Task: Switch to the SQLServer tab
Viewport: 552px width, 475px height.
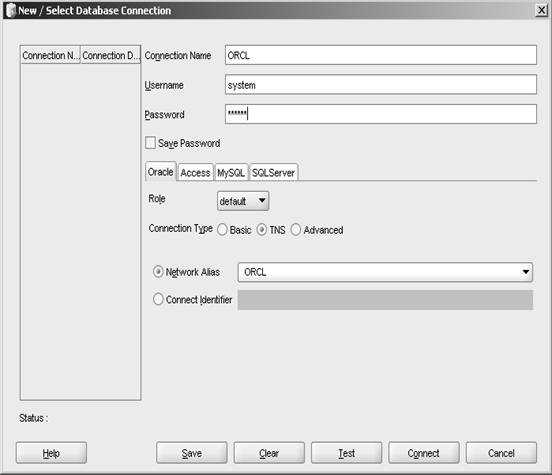Action: [274, 173]
